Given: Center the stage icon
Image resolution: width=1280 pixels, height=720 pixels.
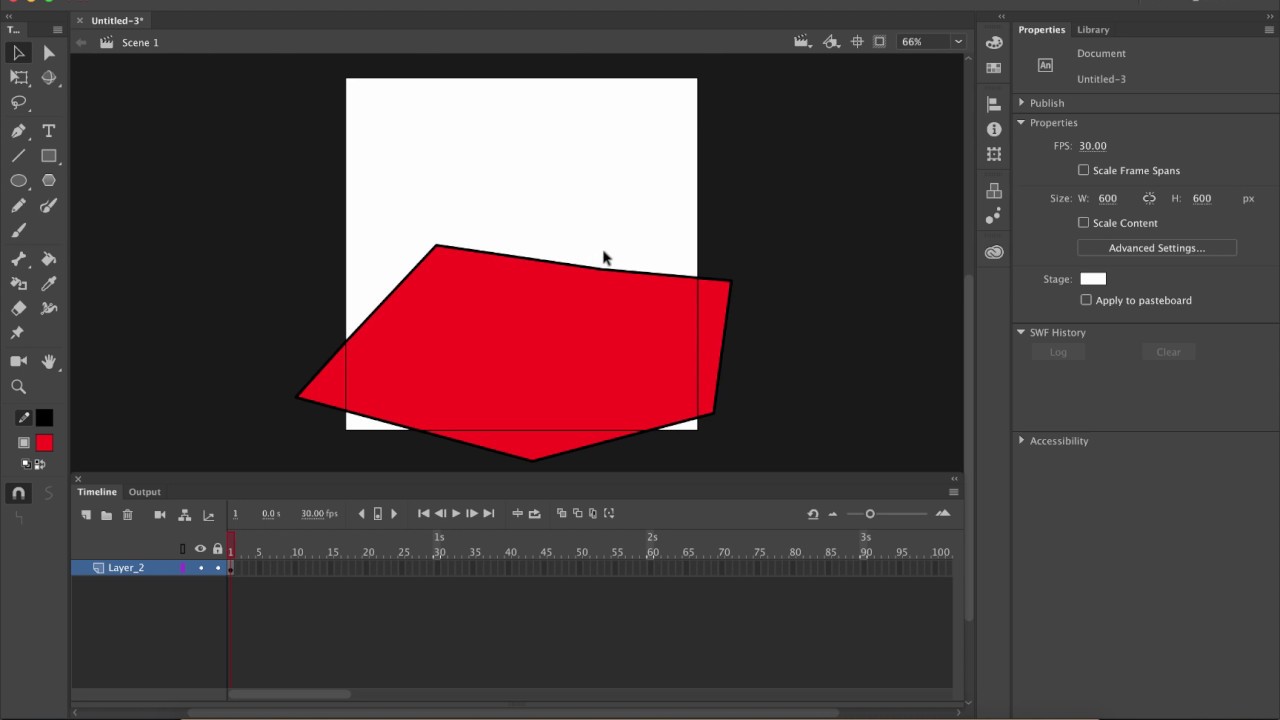Looking at the screenshot, I should pos(857,42).
